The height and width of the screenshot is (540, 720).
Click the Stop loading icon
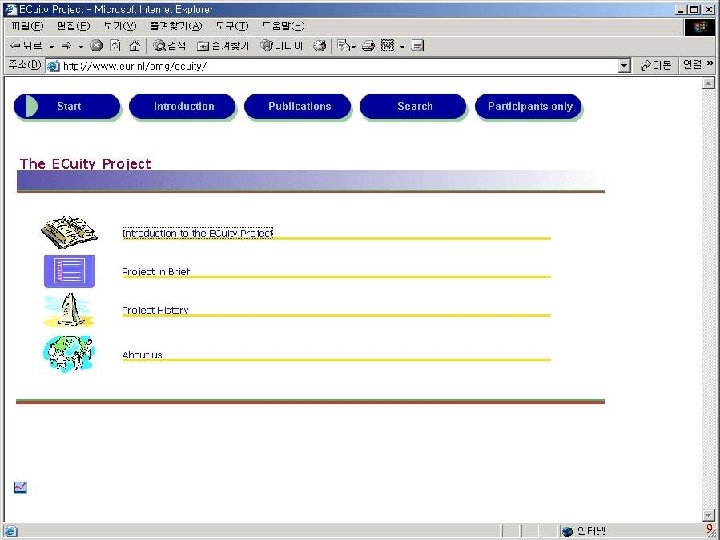[x=96, y=45]
